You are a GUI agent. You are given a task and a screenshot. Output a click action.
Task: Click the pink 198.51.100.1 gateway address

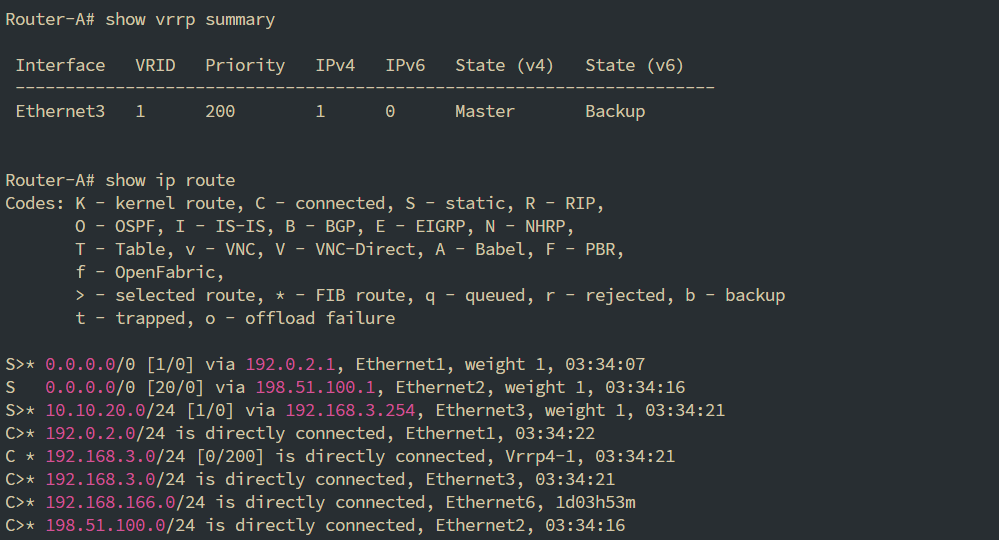click(x=315, y=387)
